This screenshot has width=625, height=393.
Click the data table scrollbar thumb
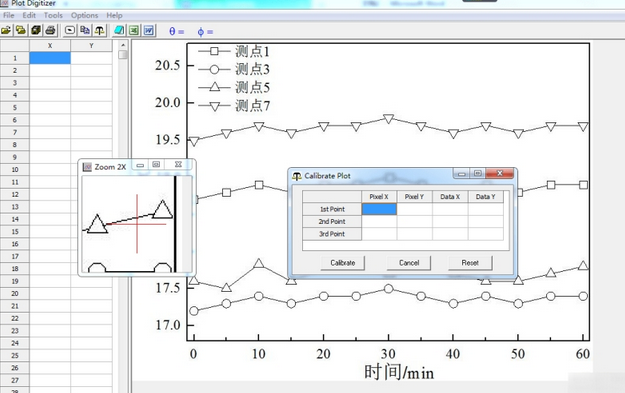[x=123, y=55]
